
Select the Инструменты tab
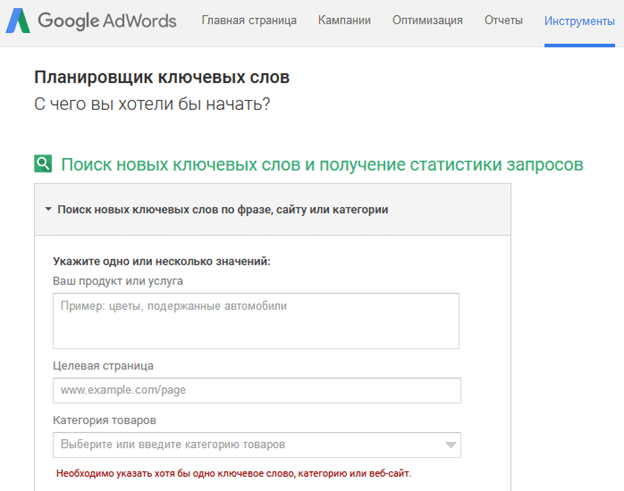[x=579, y=21]
